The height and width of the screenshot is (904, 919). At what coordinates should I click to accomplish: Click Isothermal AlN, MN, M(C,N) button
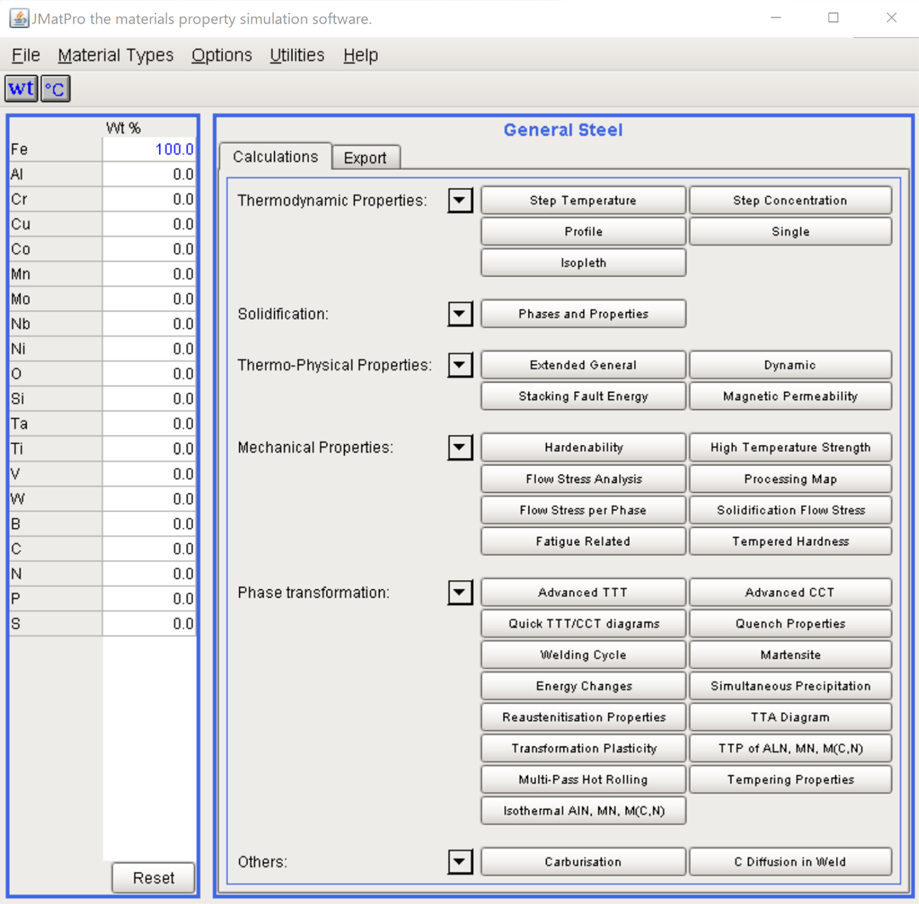pos(583,811)
